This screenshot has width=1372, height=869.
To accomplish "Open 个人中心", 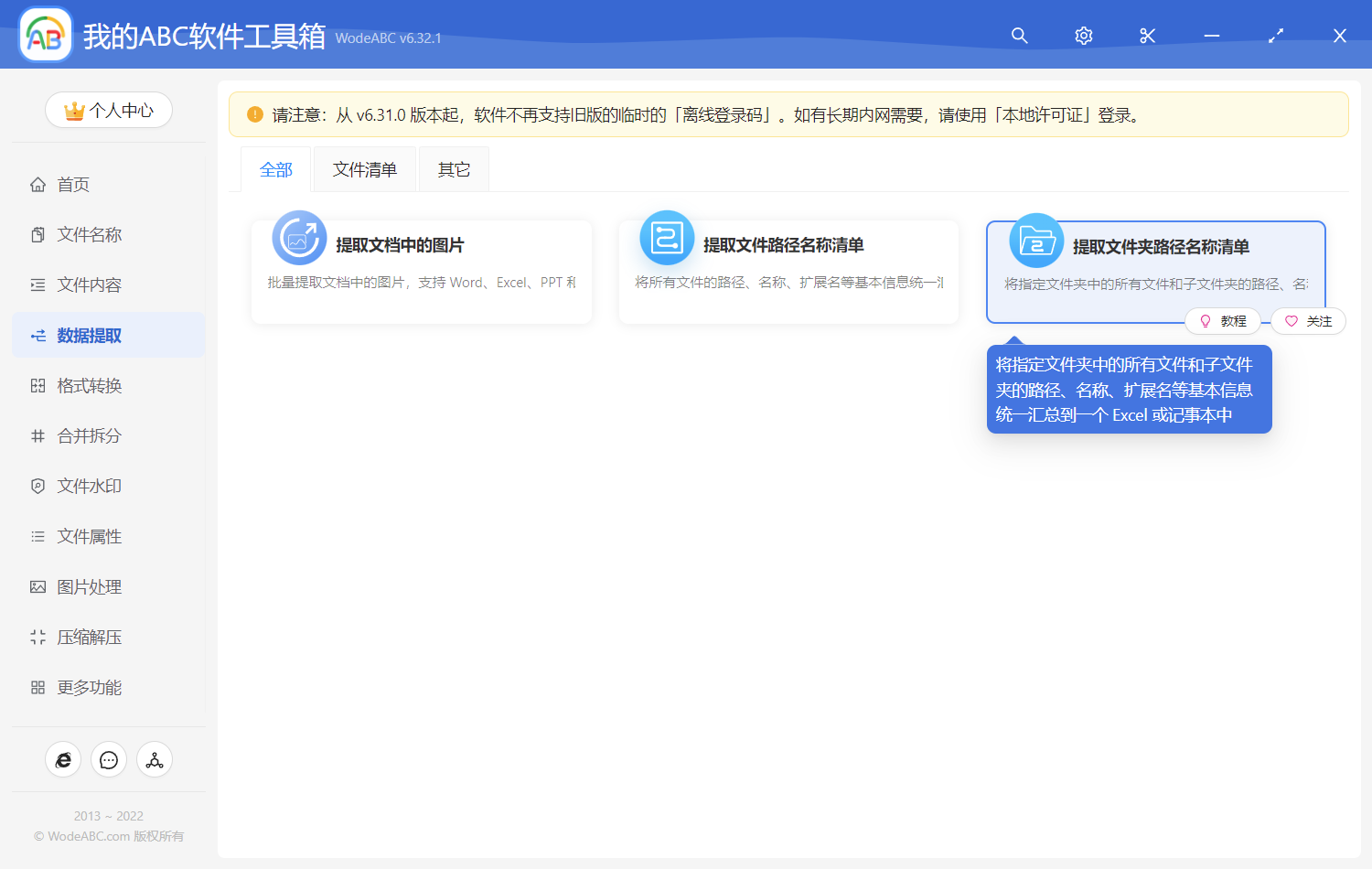I will [109, 110].
